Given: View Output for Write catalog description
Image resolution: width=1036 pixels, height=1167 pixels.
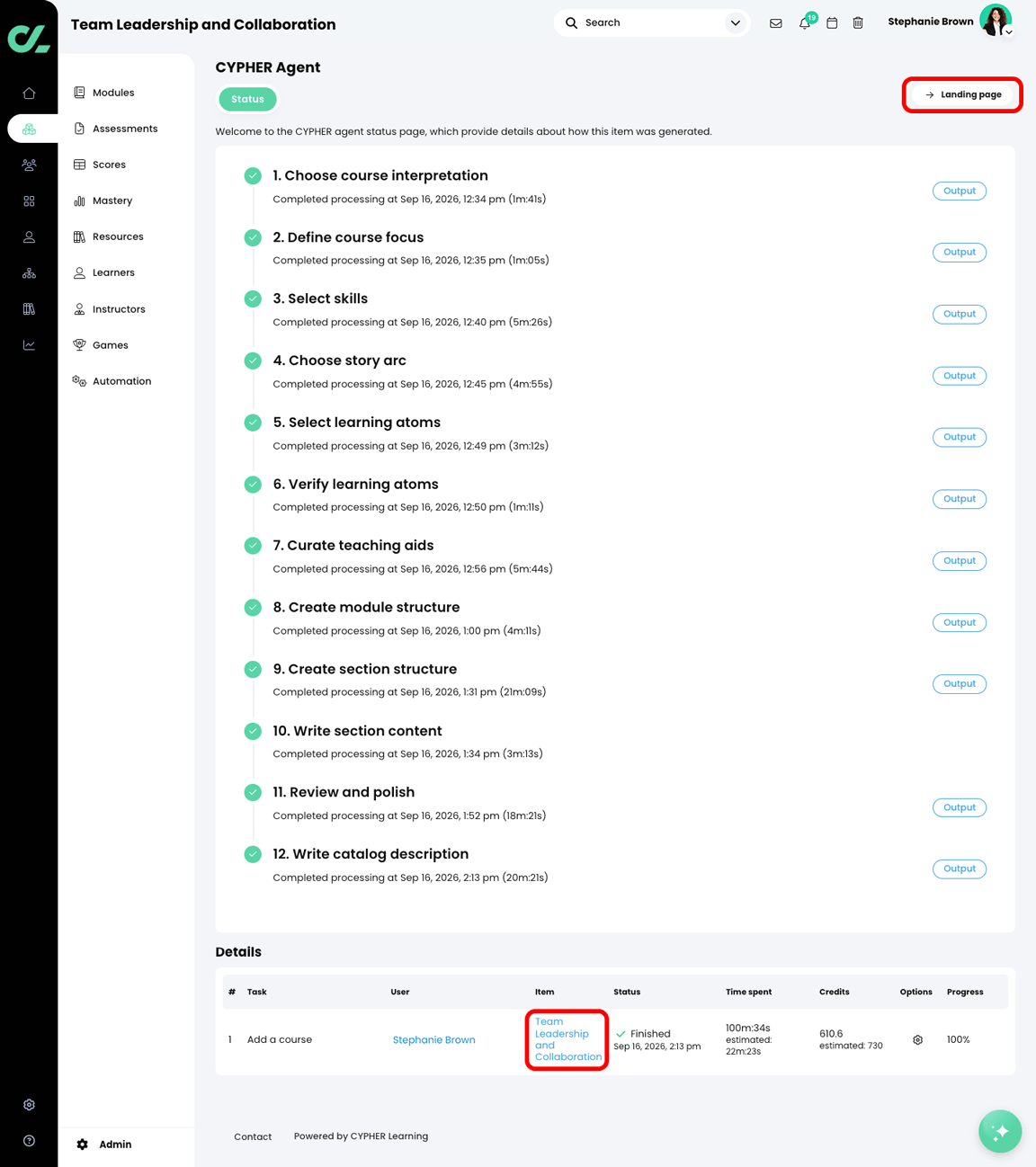Looking at the screenshot, I should tap(960, 869).
